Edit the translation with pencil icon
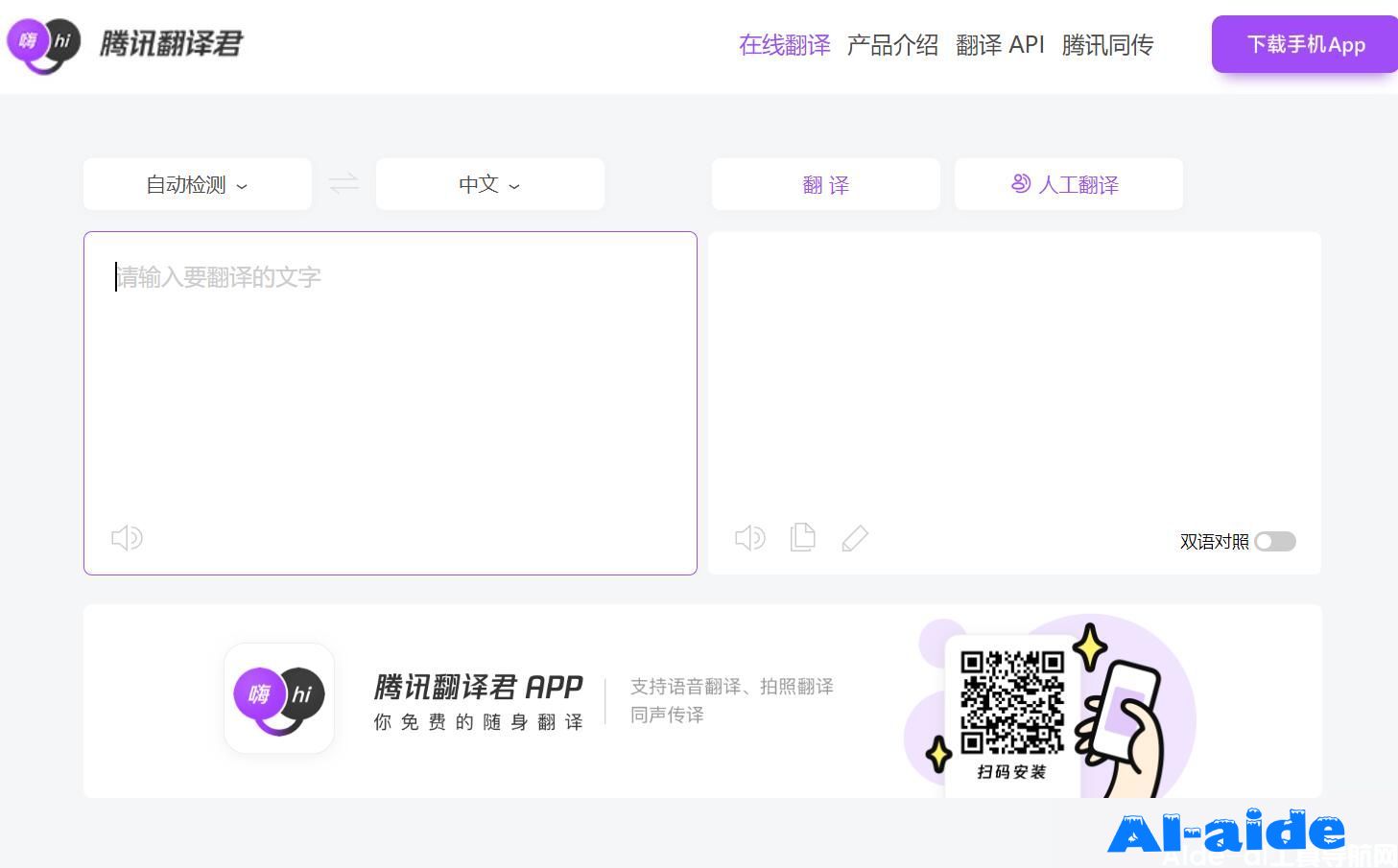The image size is (1398, 868). (x=855, y=538)
